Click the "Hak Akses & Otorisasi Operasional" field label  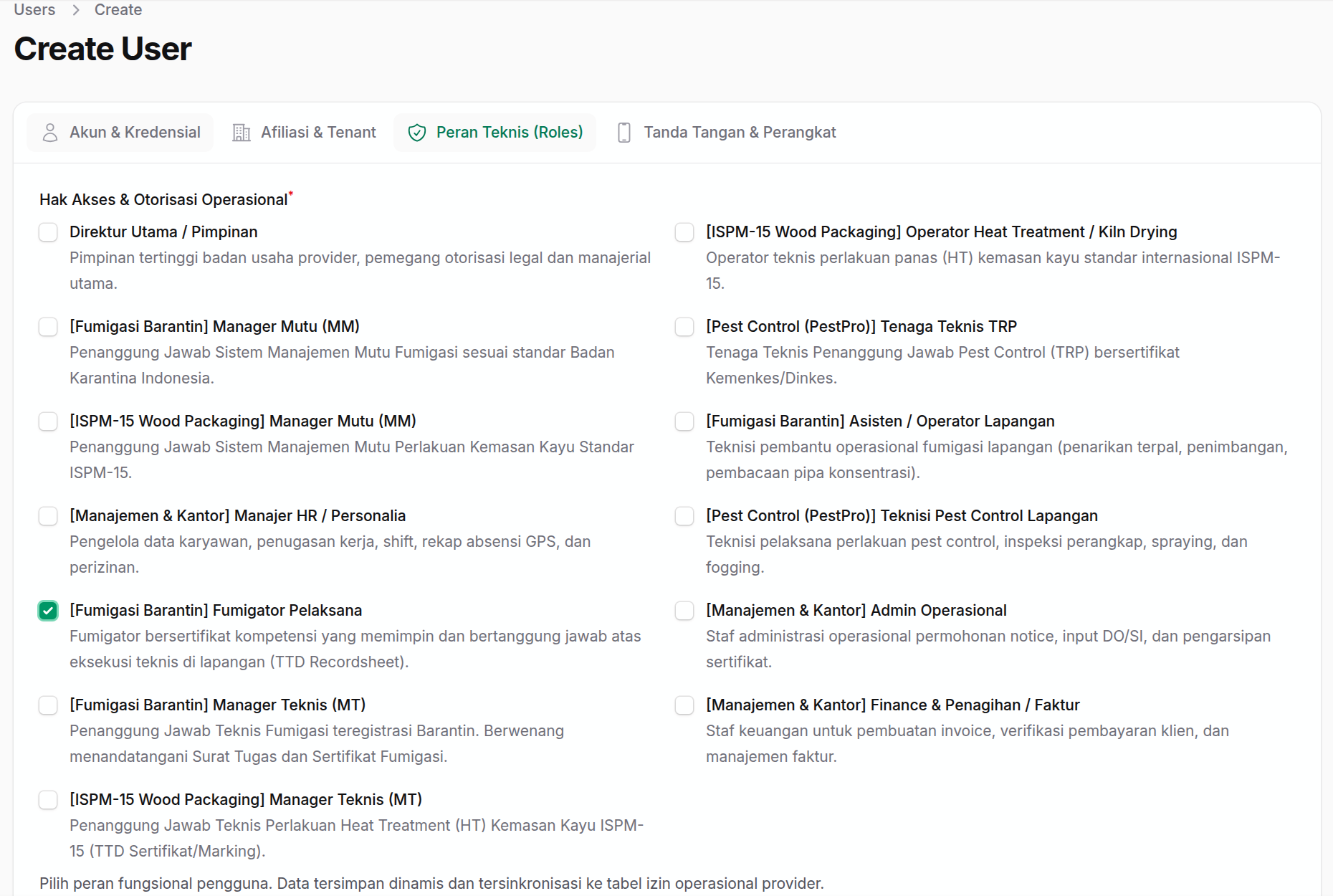click(x=163, y=200)
